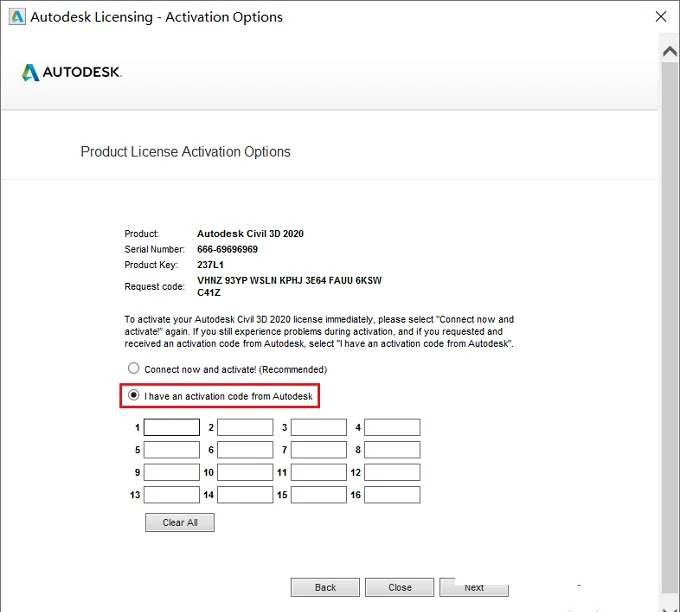
Task: Click activation code field 1
Action: (x=172, y=427)
